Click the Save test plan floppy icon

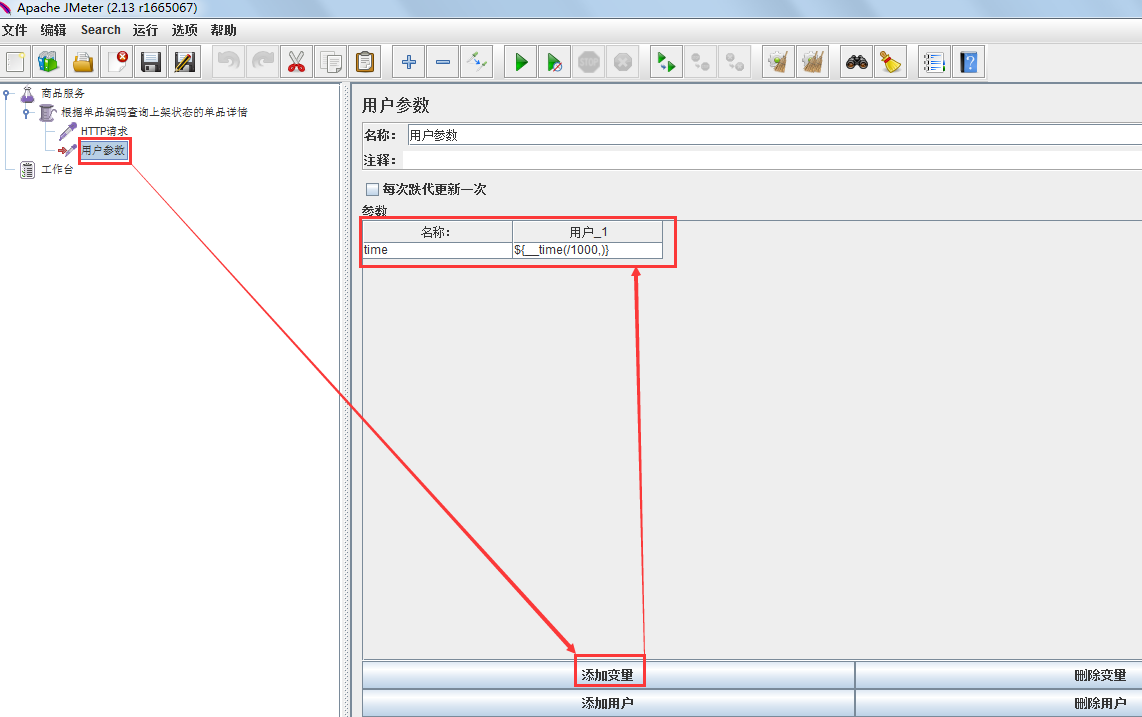[151, 63]
